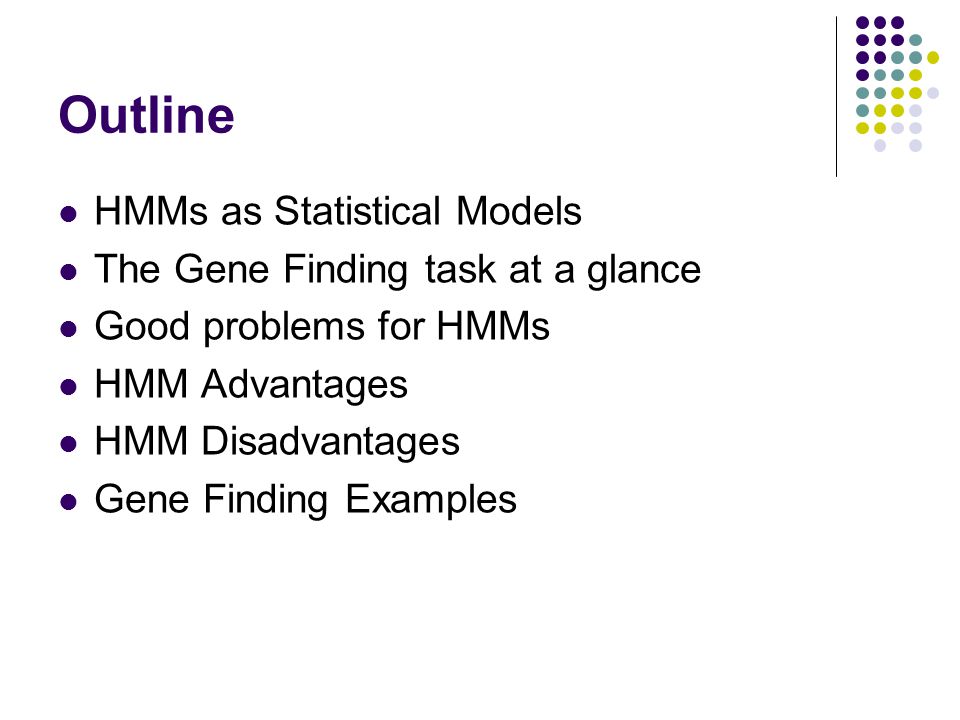This screenshot has width=960, height=720.
Task: Click bullet dot beside HMM Advantages
Action: coord(69,387)
